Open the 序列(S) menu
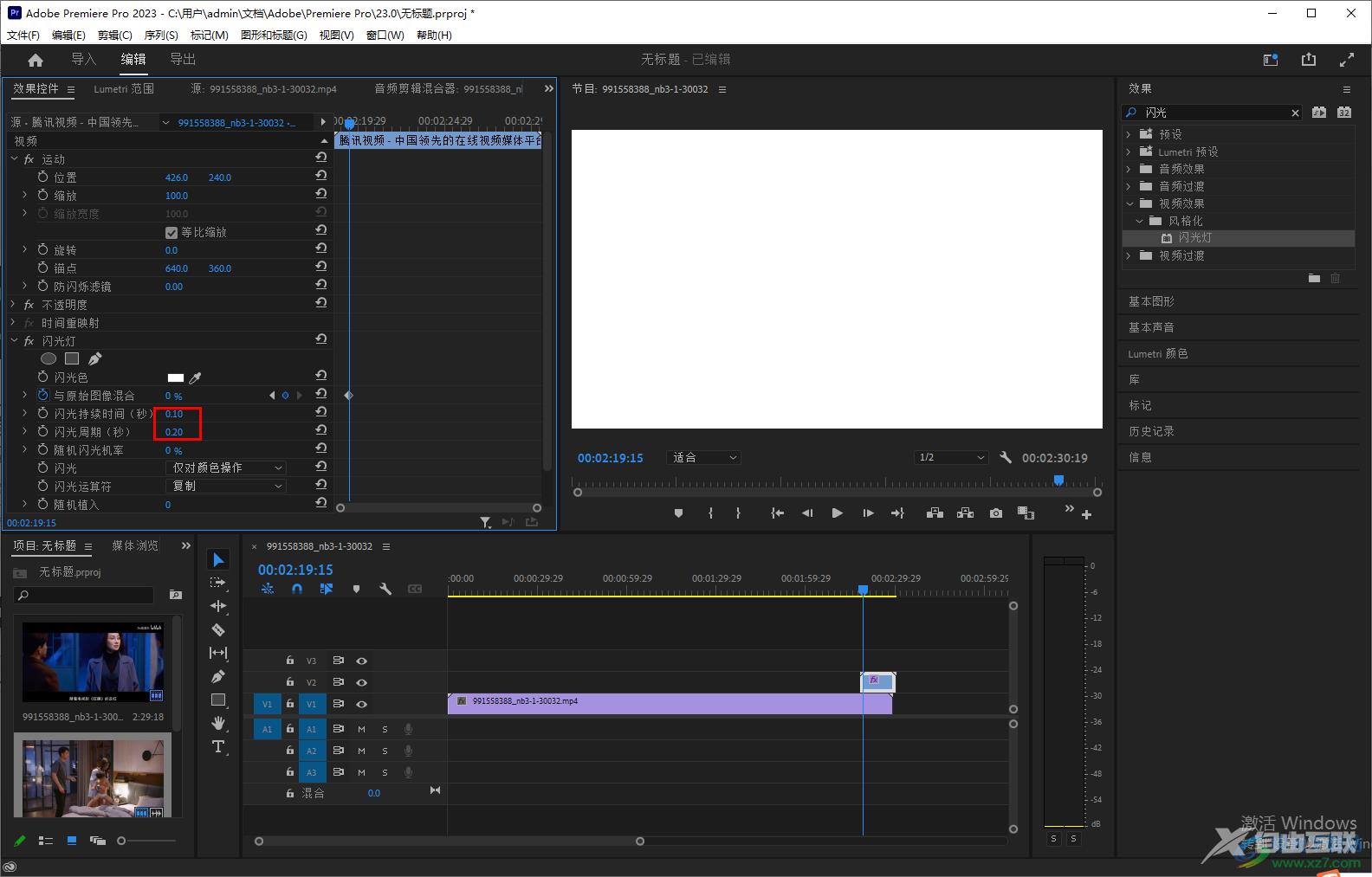 point(161,35)
